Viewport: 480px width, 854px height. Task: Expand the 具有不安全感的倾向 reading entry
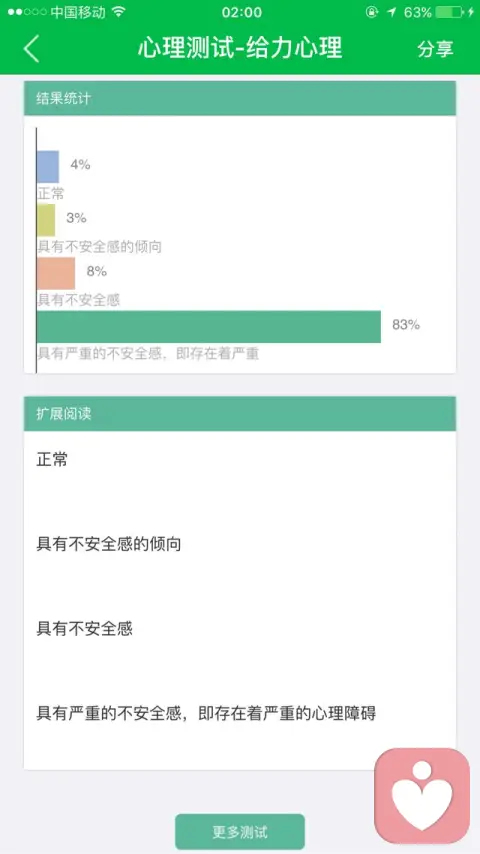[108, 544]
